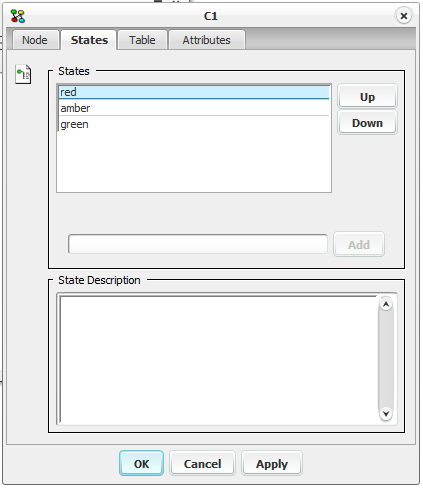Image resolution: width=423 pixels, height=490 pixels.
Task: Click the network icon in the title bar
Action: pos(18,16)
